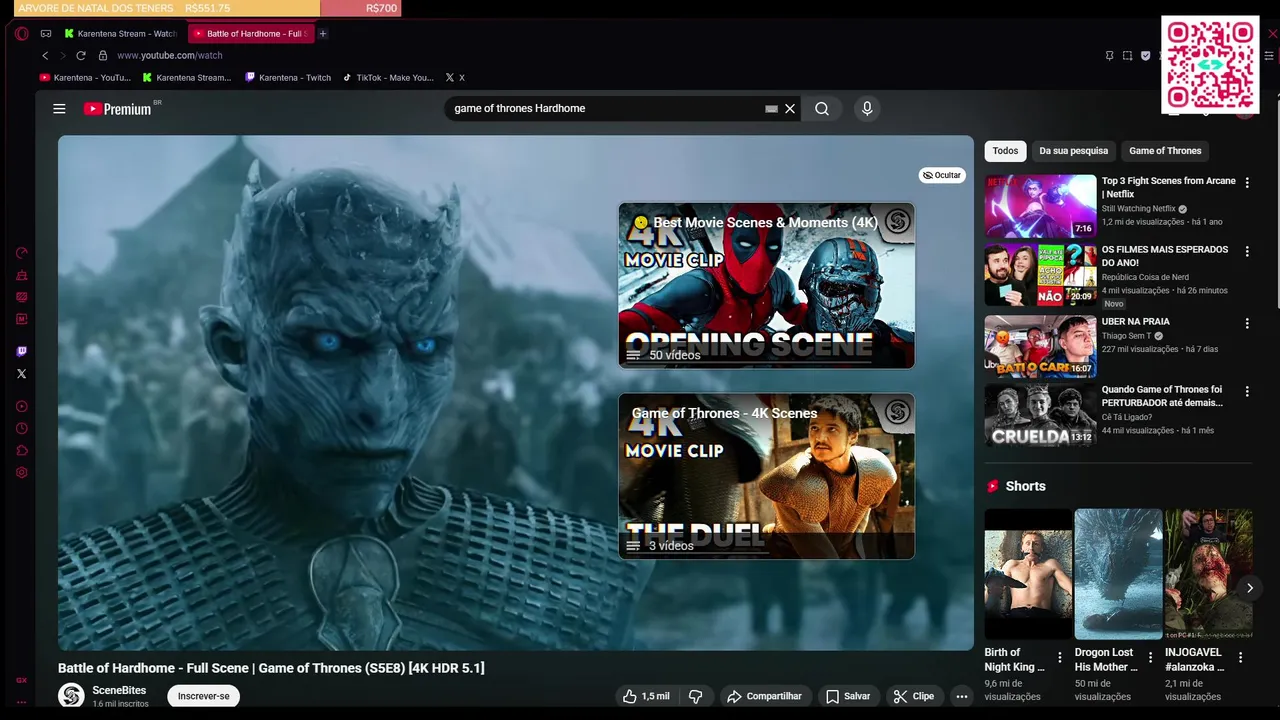The image size is (1280, 720).
Task: Click the Compartilhar share button
Action: [x=764, y=696]
